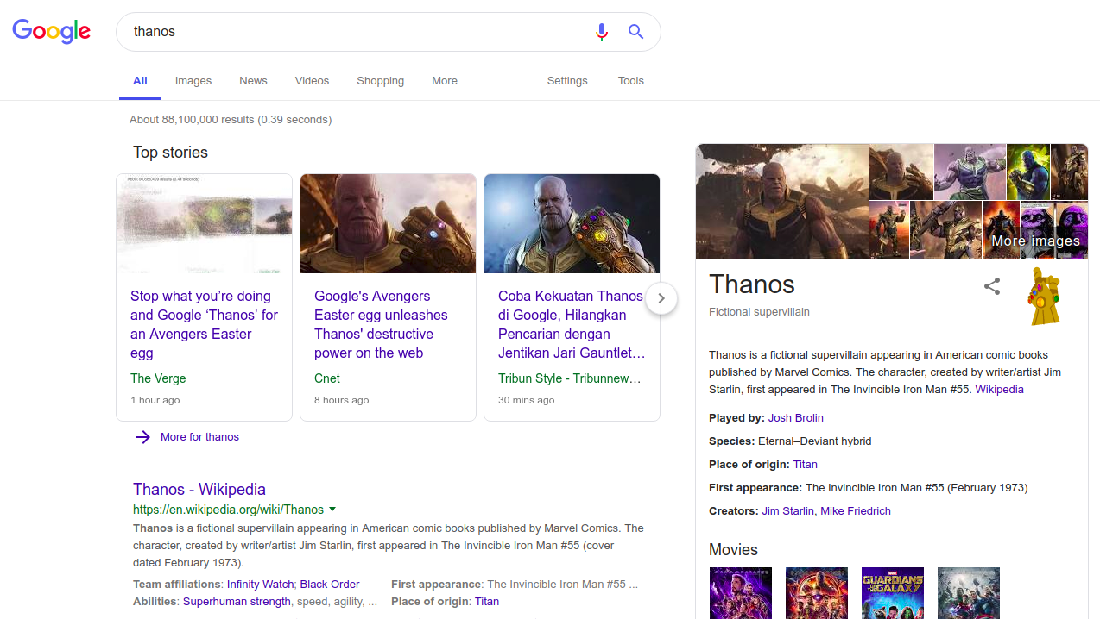Open second movie poster under Movies
Image resolution: width=1100 pixels, height=619 pixels.
point(817,593)
